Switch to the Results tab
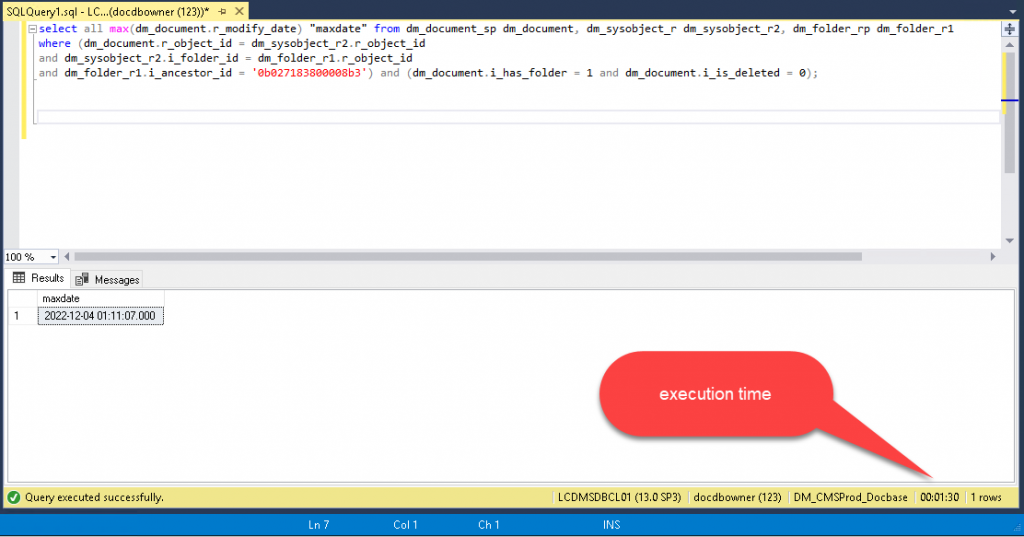This screenshot has height=537, width=1024. [x=39, y=278]
